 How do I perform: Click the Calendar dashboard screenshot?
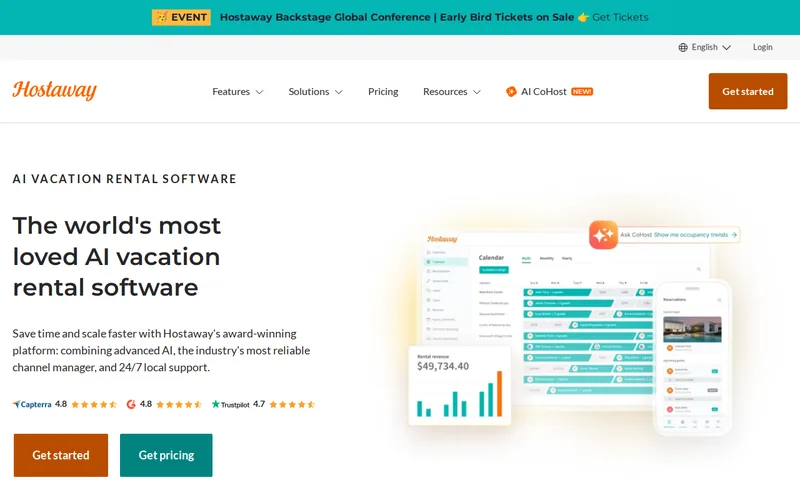coord(564,319)
